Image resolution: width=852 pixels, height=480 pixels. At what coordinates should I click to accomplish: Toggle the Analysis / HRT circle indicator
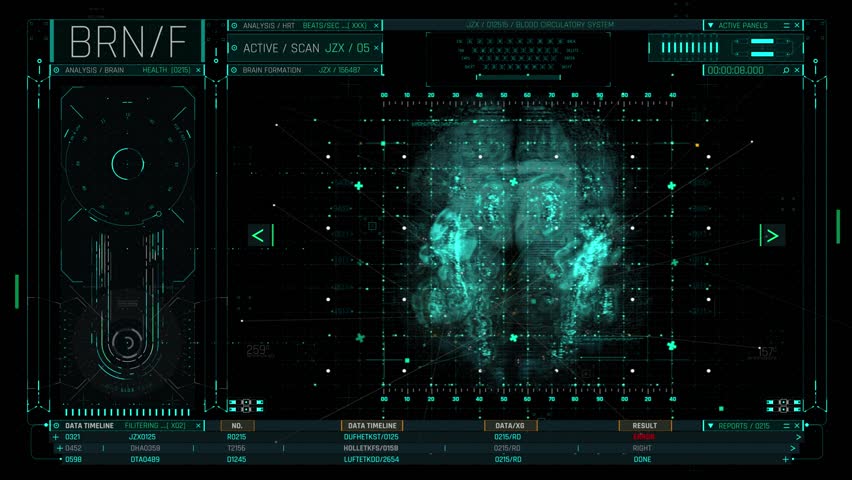click(x=234, y=26)
